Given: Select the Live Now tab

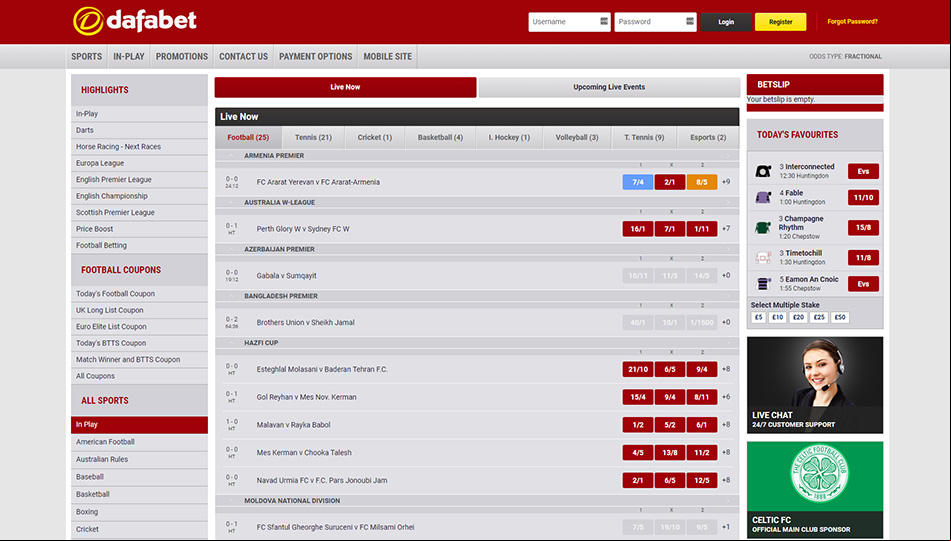Looking at the screenshot, I should (x=345, y=87).
